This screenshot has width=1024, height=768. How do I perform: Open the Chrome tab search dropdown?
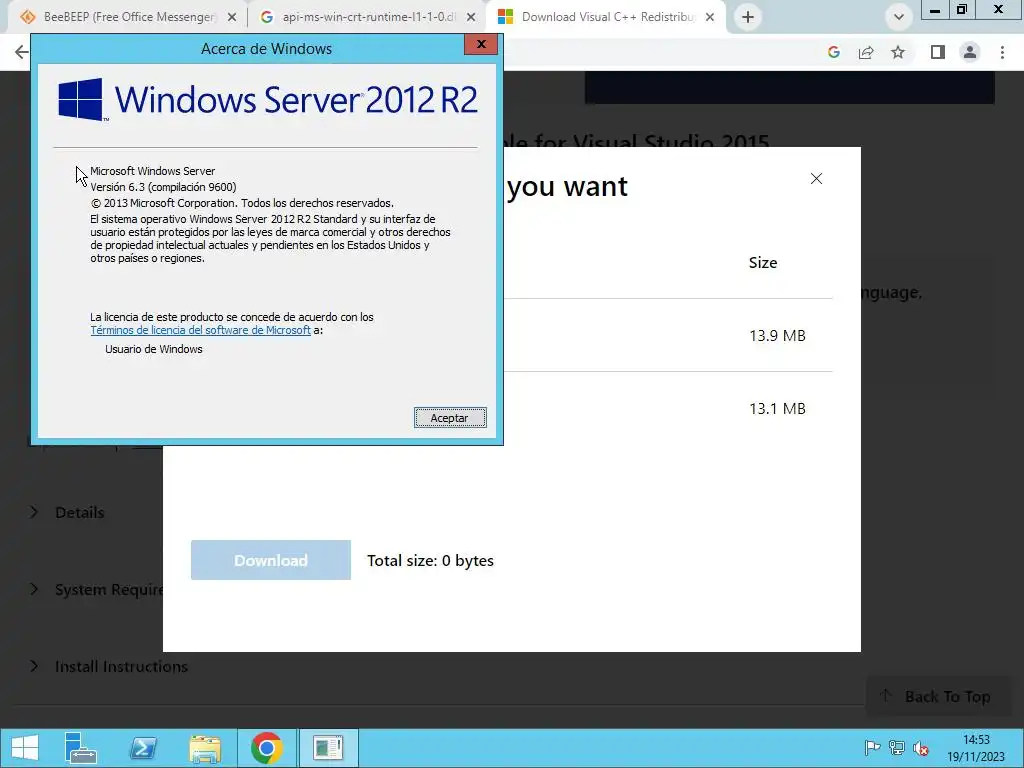(899, 17)
